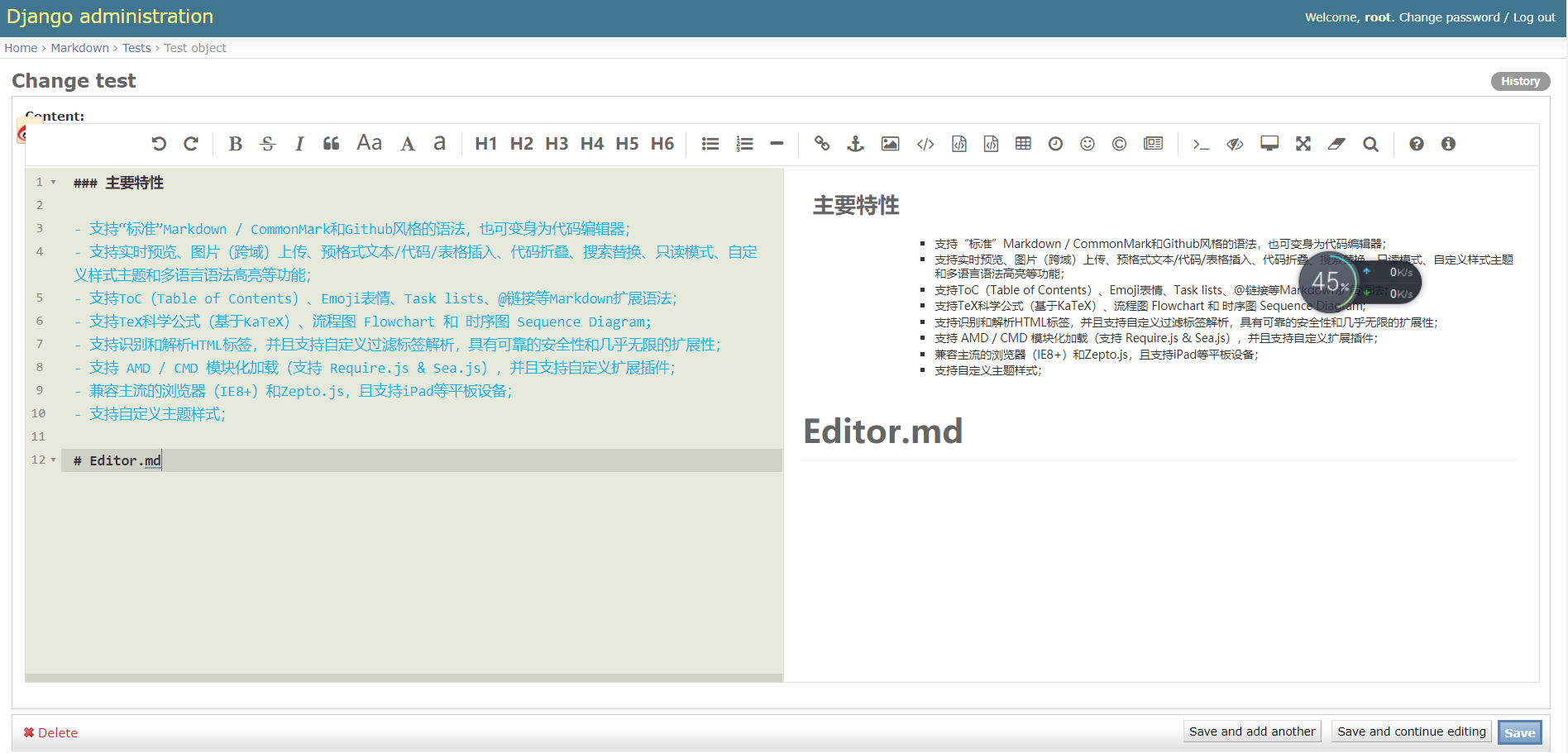
Task: Open the Tests breadcrumb link
Action: tap(136, 48)
